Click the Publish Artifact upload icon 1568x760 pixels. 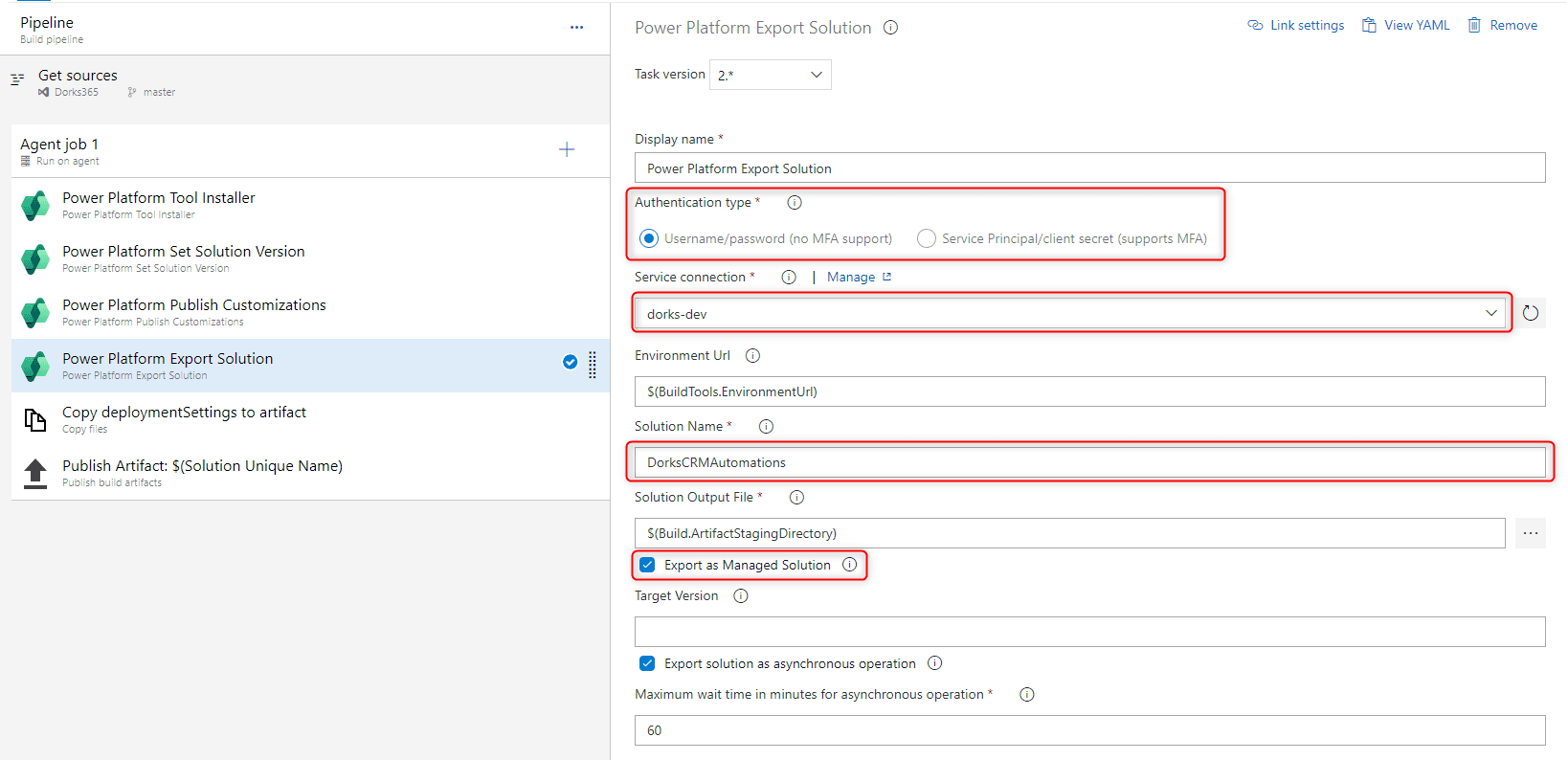(x=35, y=473)
